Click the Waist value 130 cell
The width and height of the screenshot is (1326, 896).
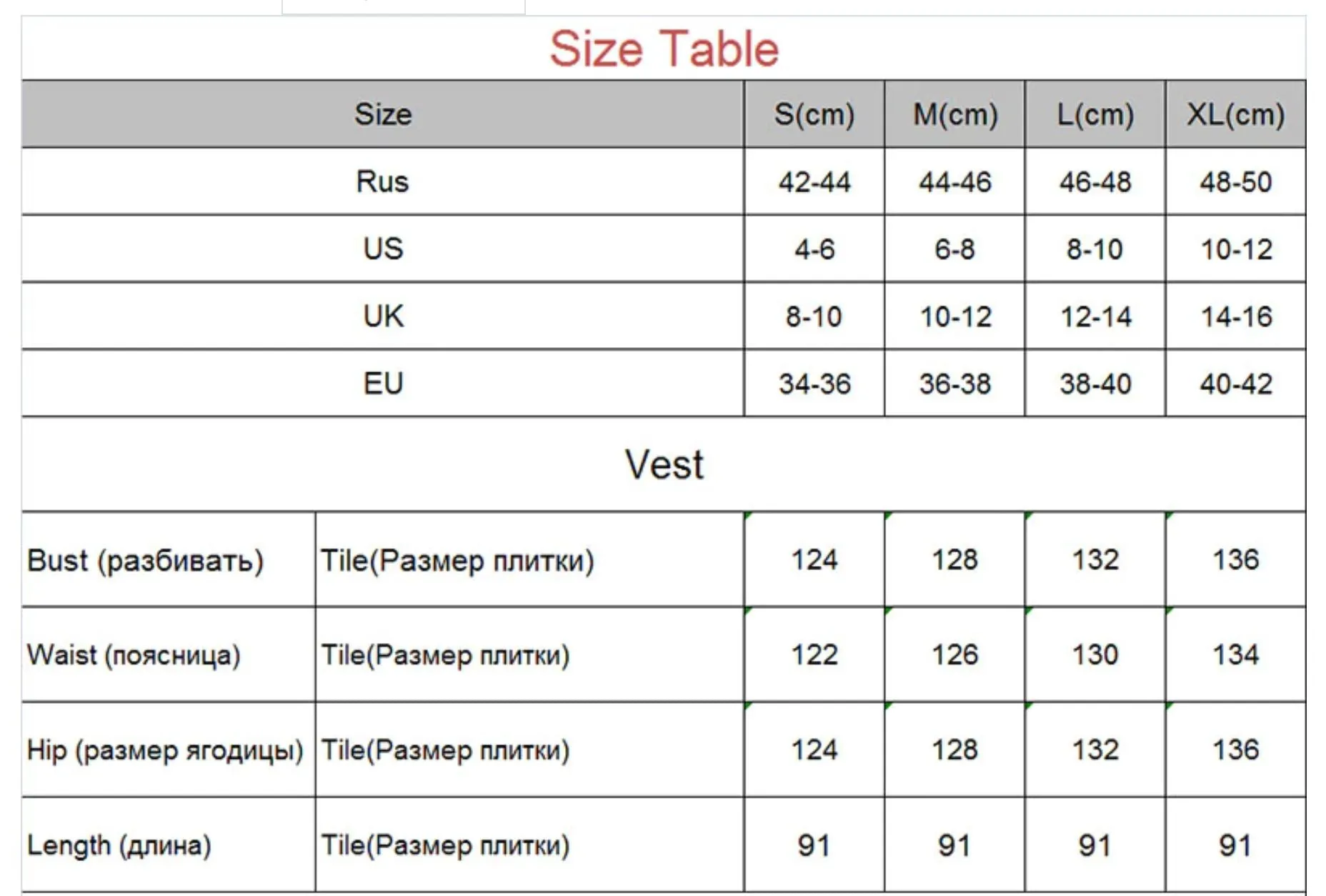(1095, 654)
